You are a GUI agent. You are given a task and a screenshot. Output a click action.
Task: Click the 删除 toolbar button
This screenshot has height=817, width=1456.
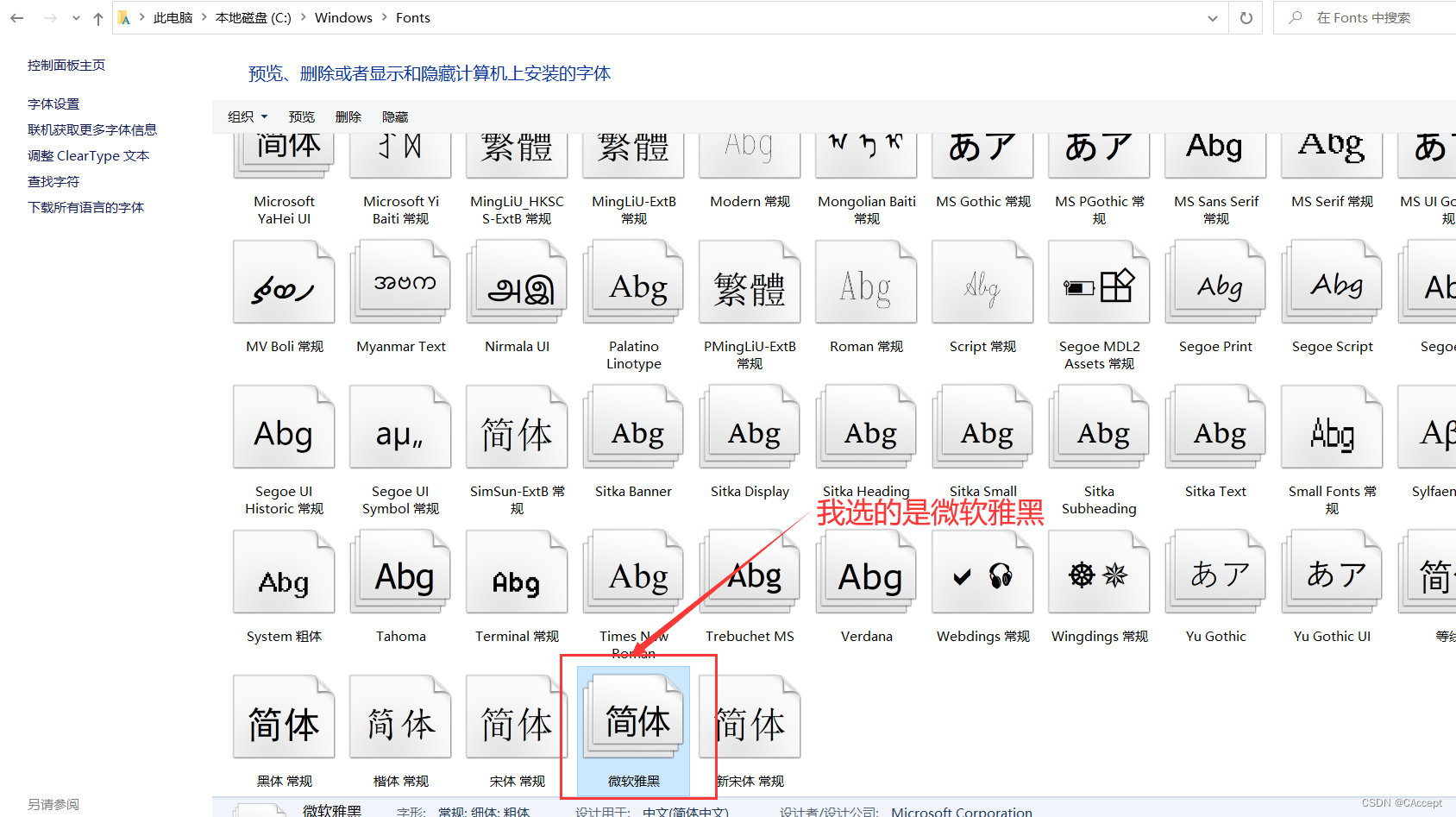coord(348,116)
